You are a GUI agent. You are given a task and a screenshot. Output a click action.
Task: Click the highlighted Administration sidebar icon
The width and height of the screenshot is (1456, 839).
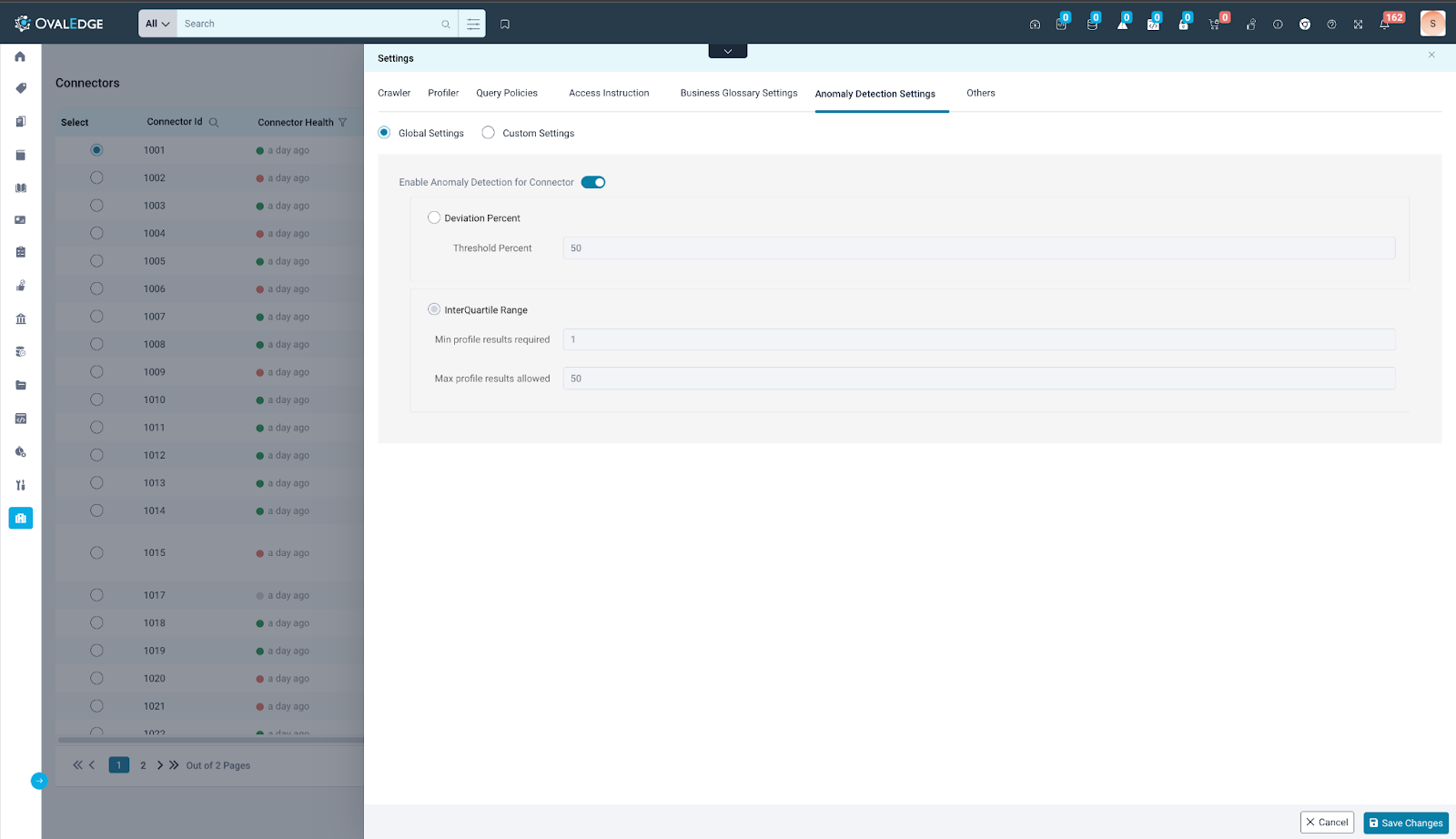[x=20, y=518]
